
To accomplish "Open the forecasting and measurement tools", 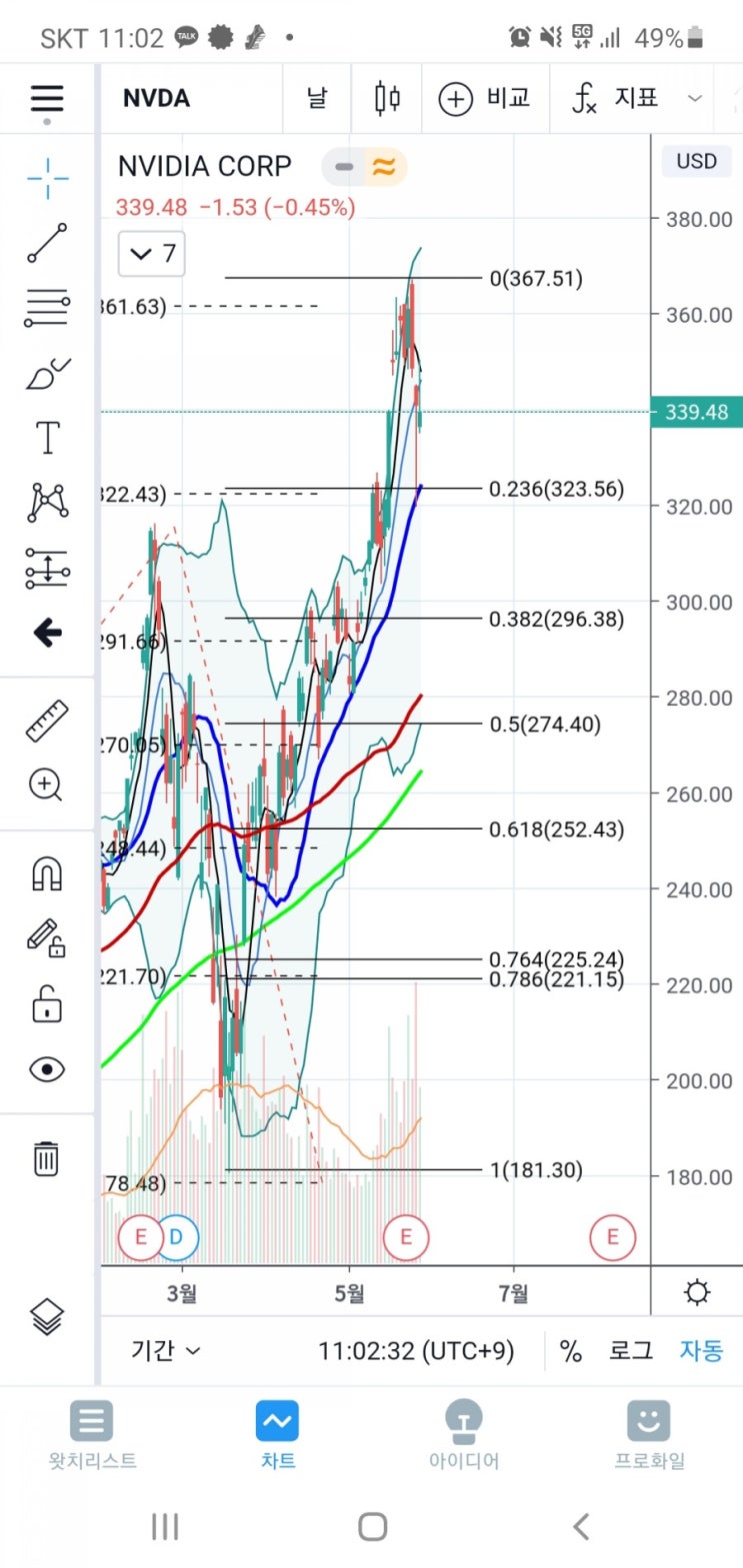I will click(x=47, y=568).
